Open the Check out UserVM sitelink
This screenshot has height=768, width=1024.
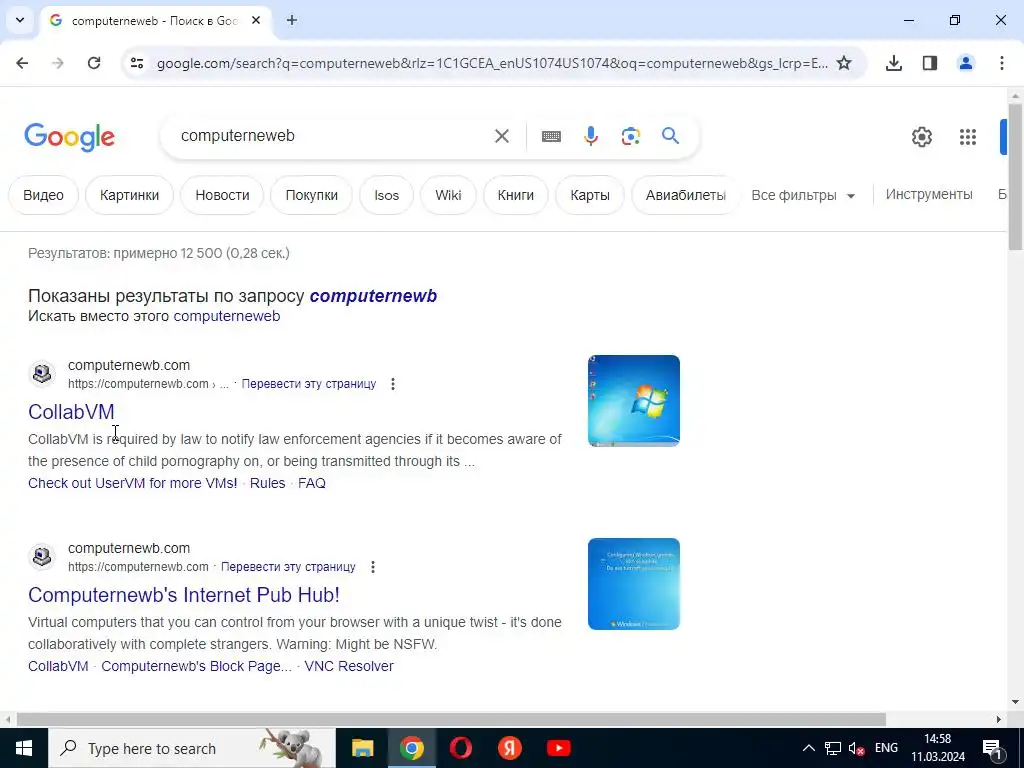[x=133, y=483]
